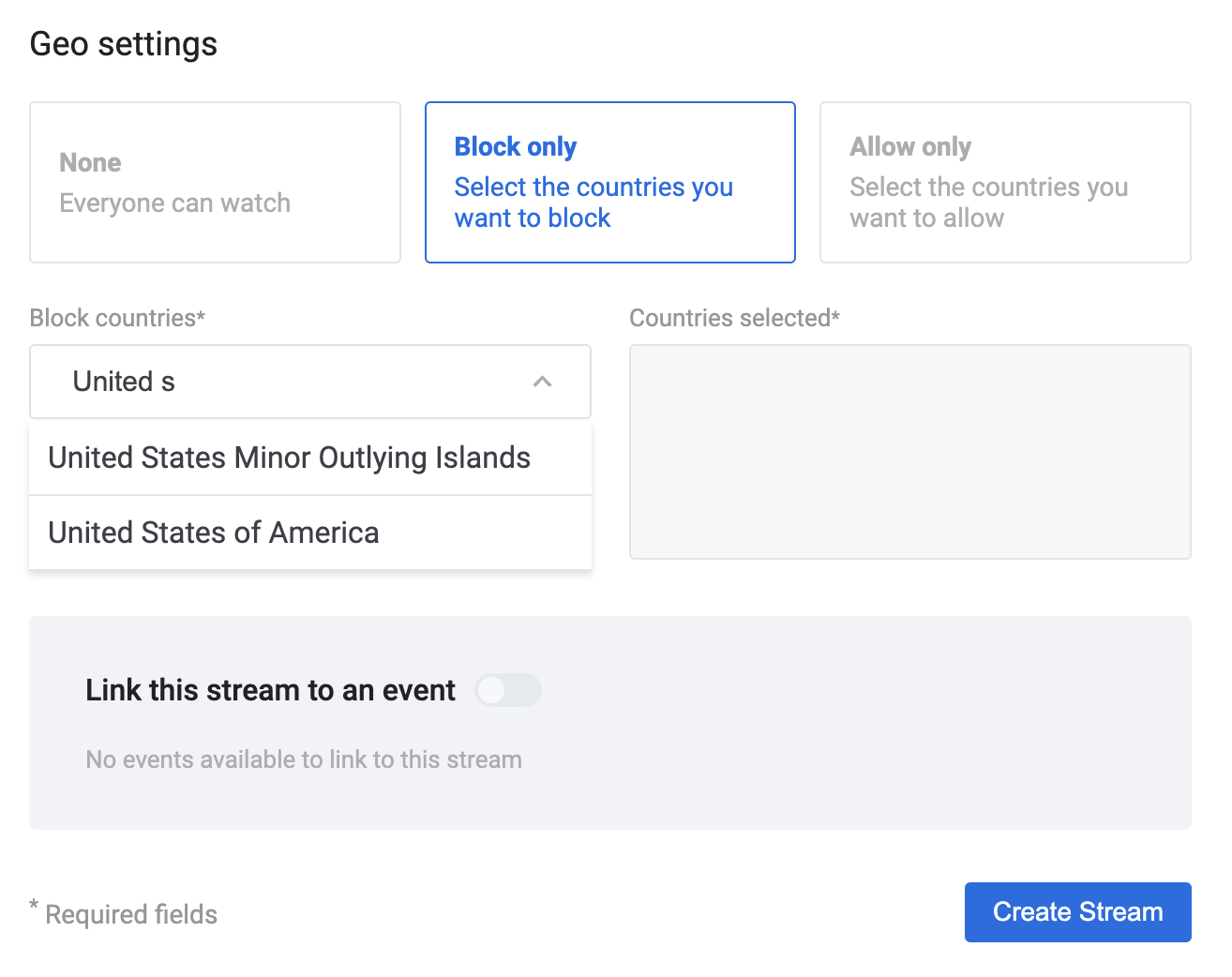Click inside the Countries selected box
Image resolution: width=1232 pixels, height=977 pixels.
tap(909, 452)
